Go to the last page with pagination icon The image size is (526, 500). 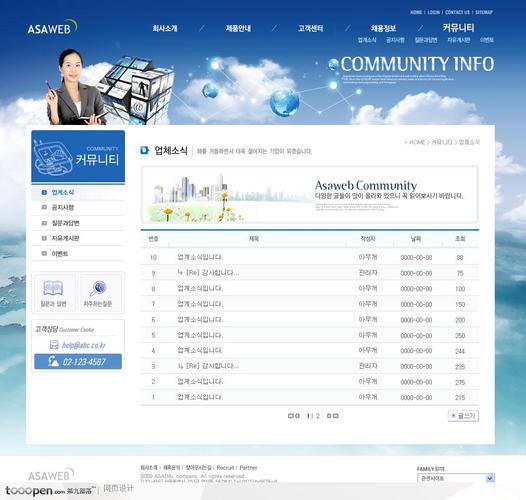(x=336, y=416)
